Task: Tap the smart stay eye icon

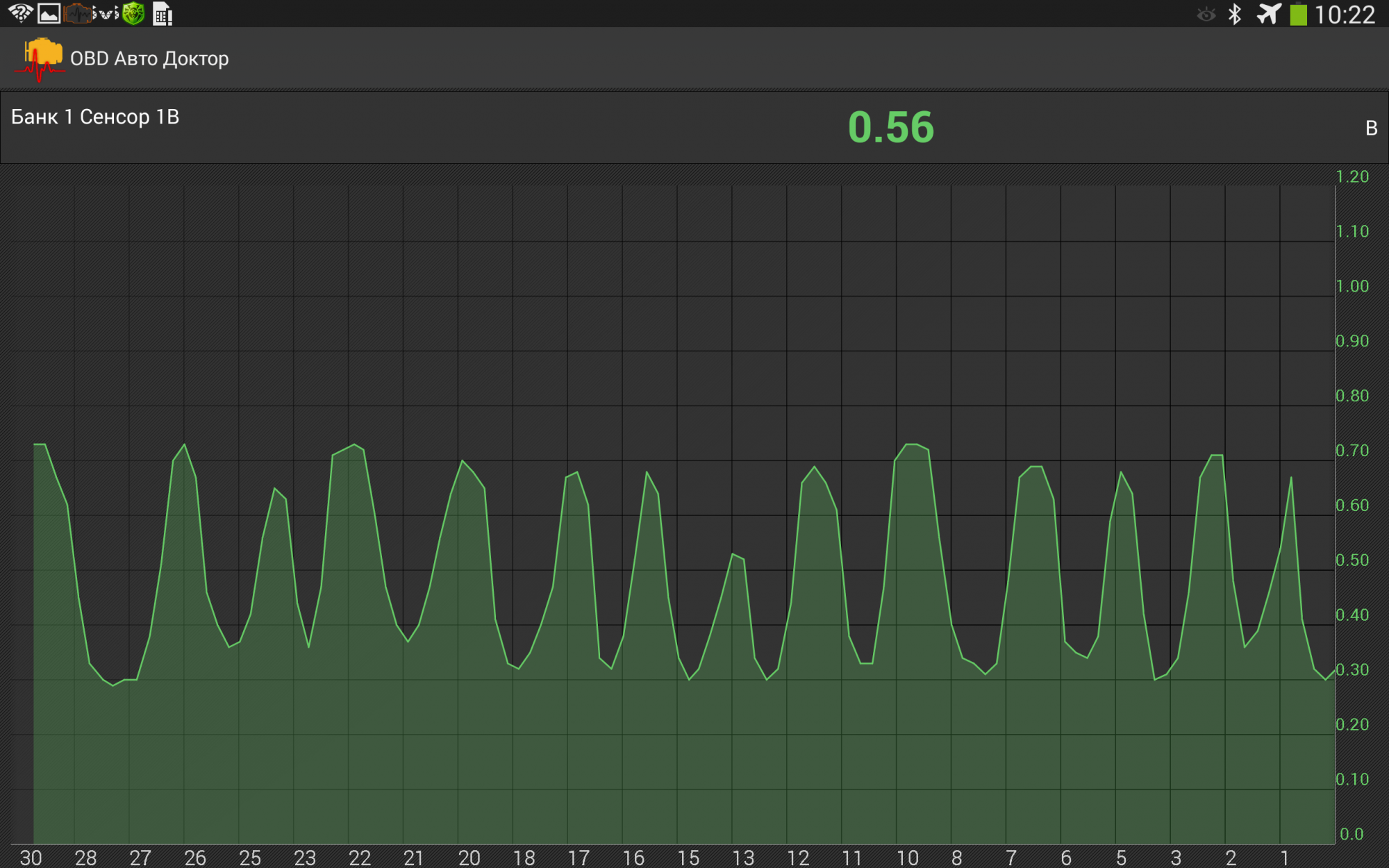Action: (1206, 15)
